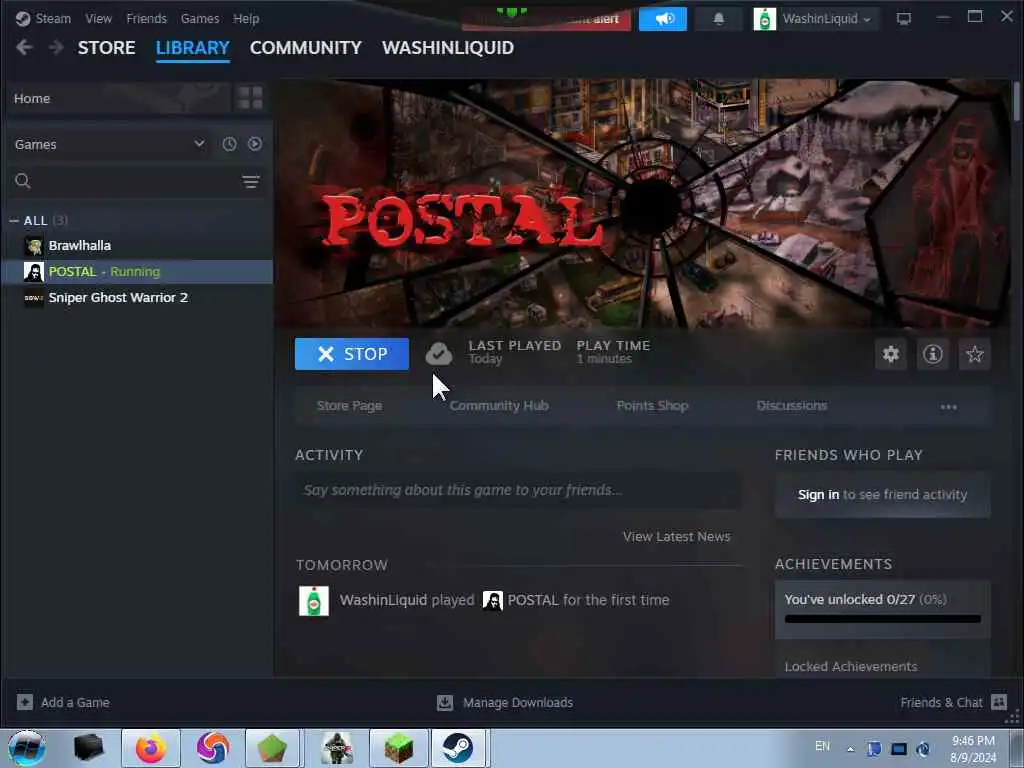1024x768 pixels.
Task: Open the game info icon
Action: [933, 354]
